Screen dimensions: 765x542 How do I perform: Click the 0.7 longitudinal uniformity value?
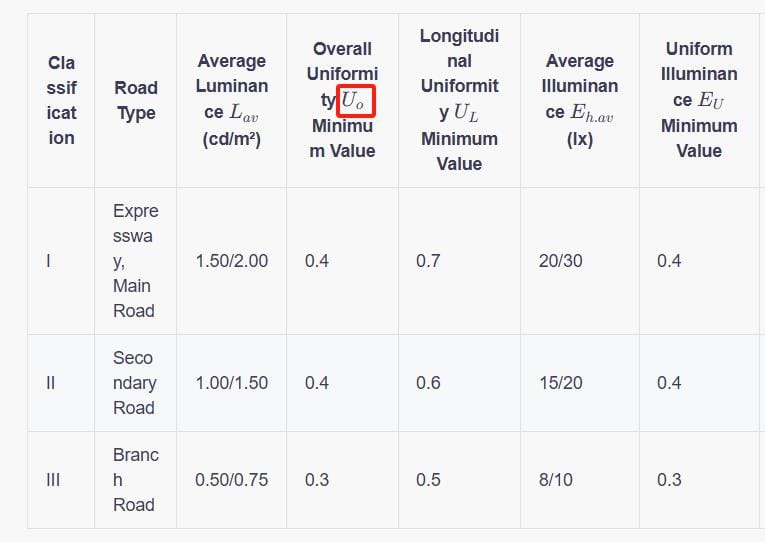coord(428,261)
